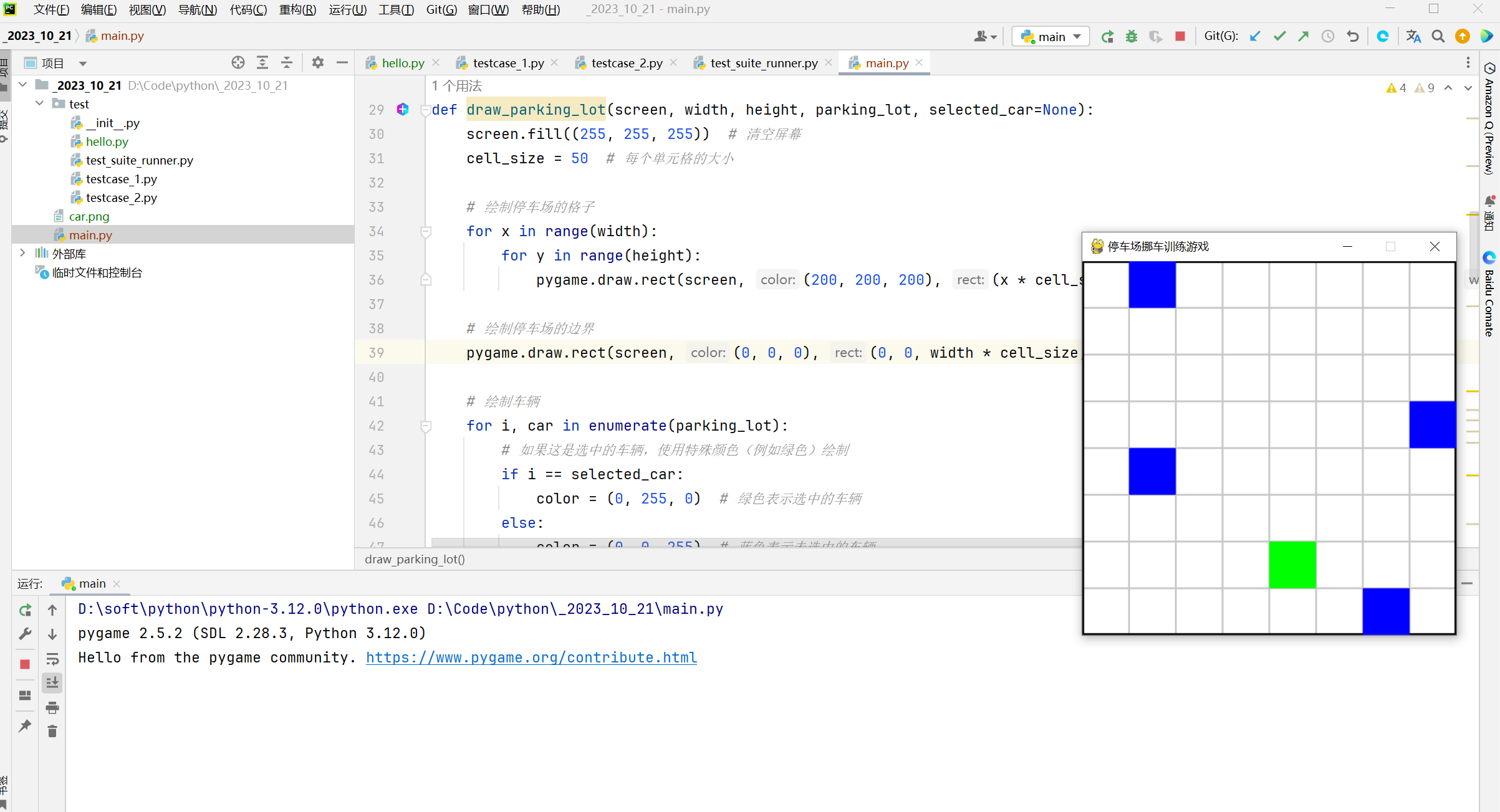Image resolution: width=1500 pixels, height=812 pixels.
Task: Hide the project panel with minus icon
Action: pos(342,63)
